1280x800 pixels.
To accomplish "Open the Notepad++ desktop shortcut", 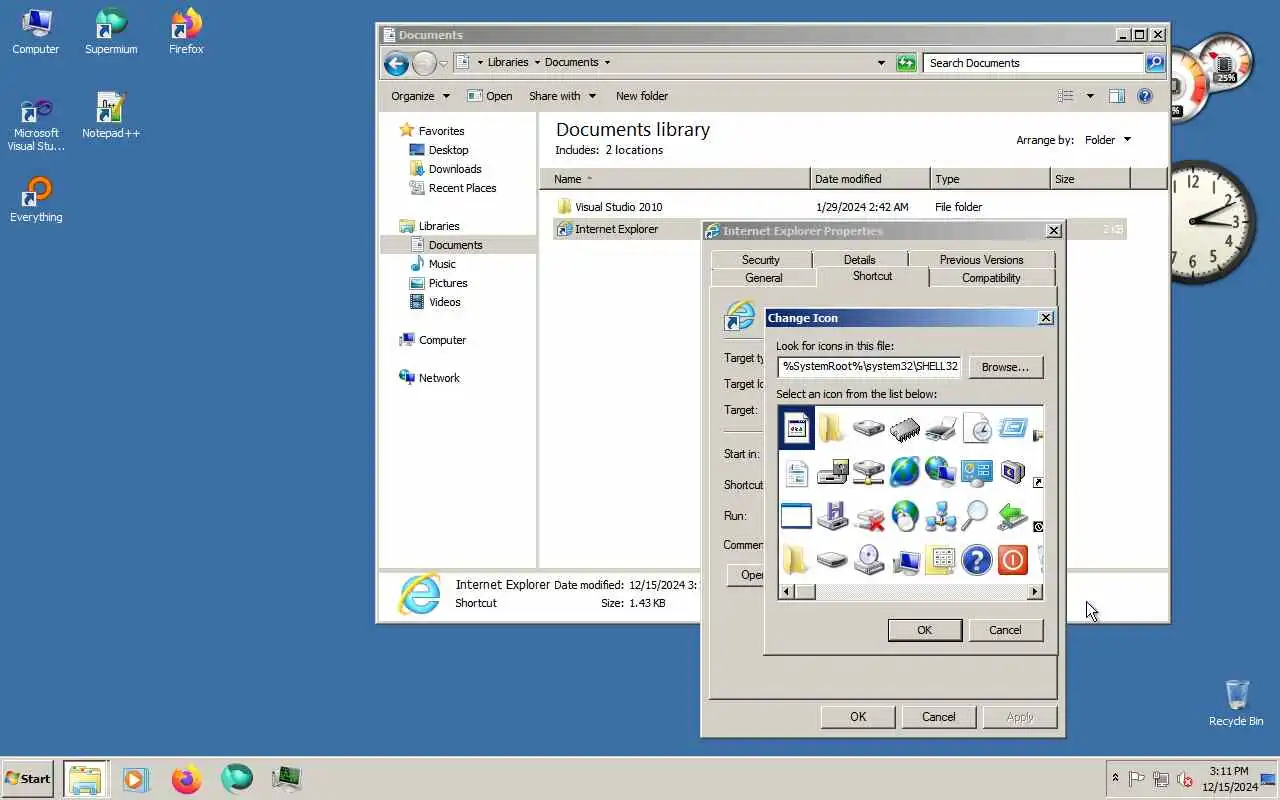I will click(111, 116).
